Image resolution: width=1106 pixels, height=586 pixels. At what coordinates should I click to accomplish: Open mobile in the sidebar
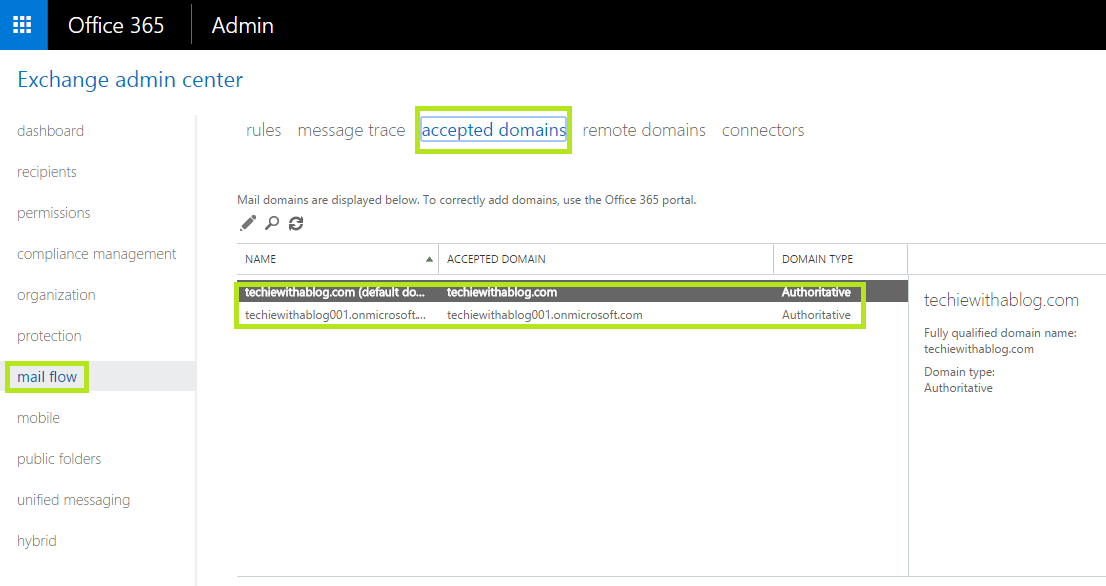(38, 417)
